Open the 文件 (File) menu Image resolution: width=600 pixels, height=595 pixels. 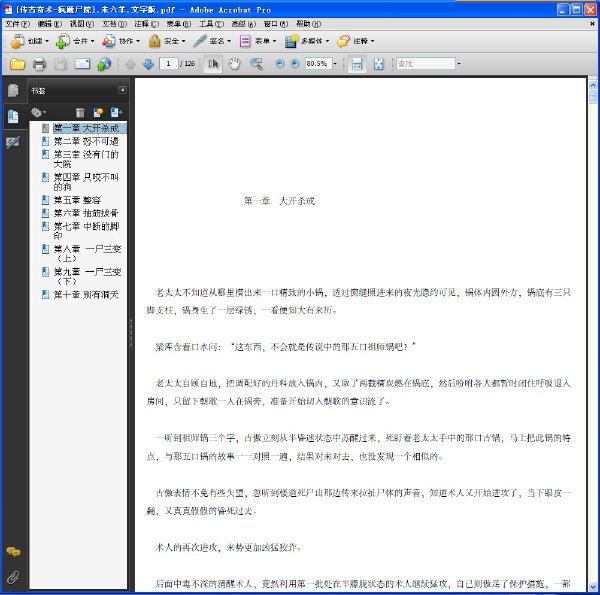(x=17, y=24)
